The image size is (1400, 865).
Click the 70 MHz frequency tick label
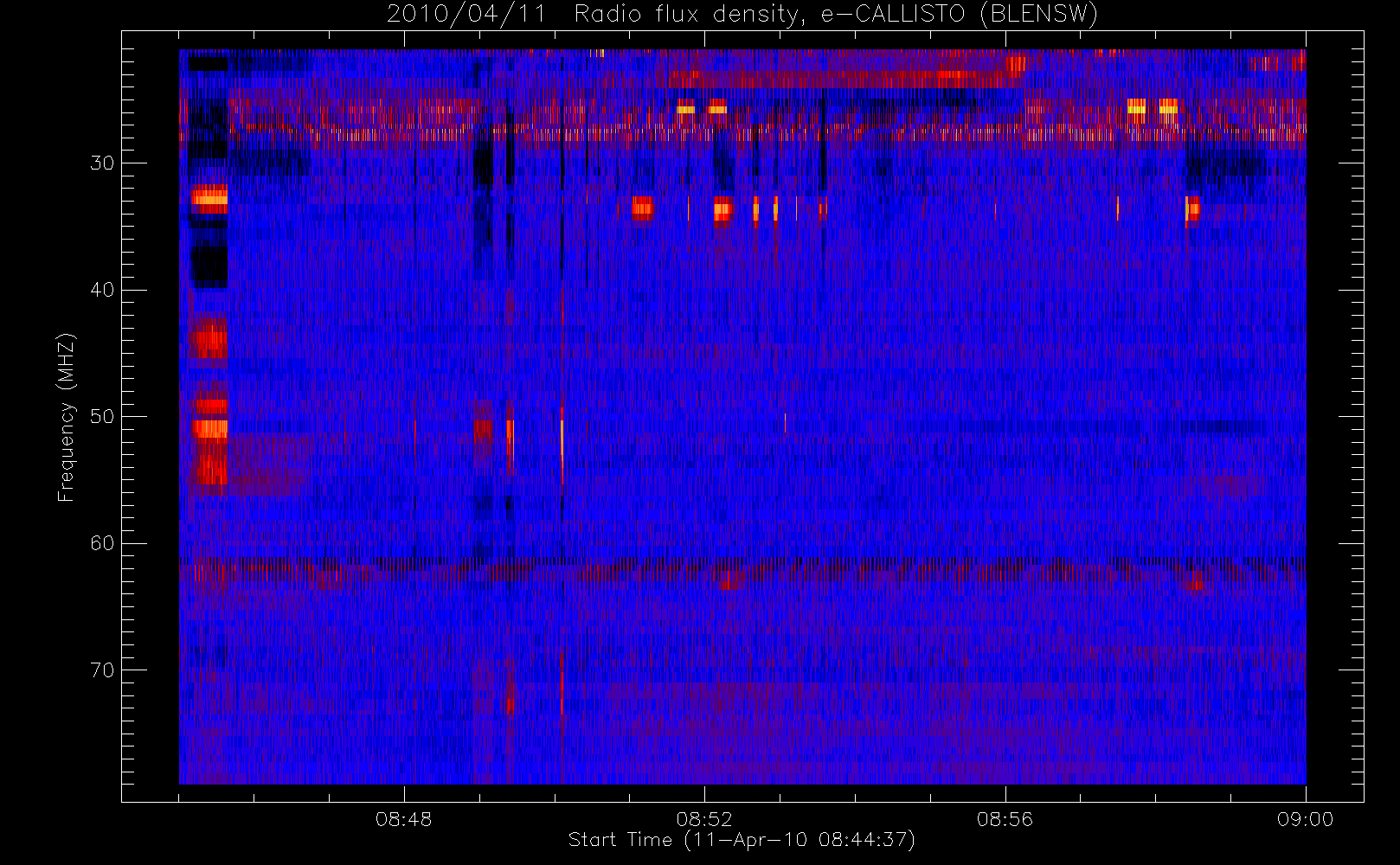click(102, 670)
